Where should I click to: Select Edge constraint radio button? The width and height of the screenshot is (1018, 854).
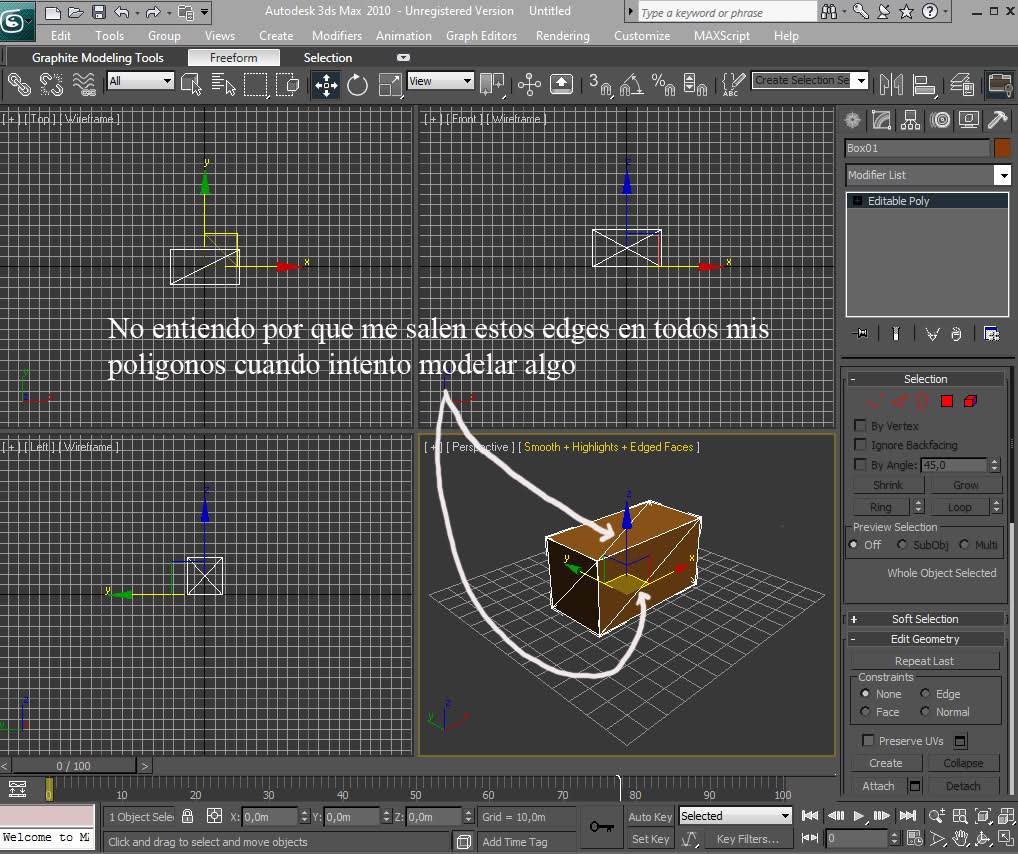(925, 694)
